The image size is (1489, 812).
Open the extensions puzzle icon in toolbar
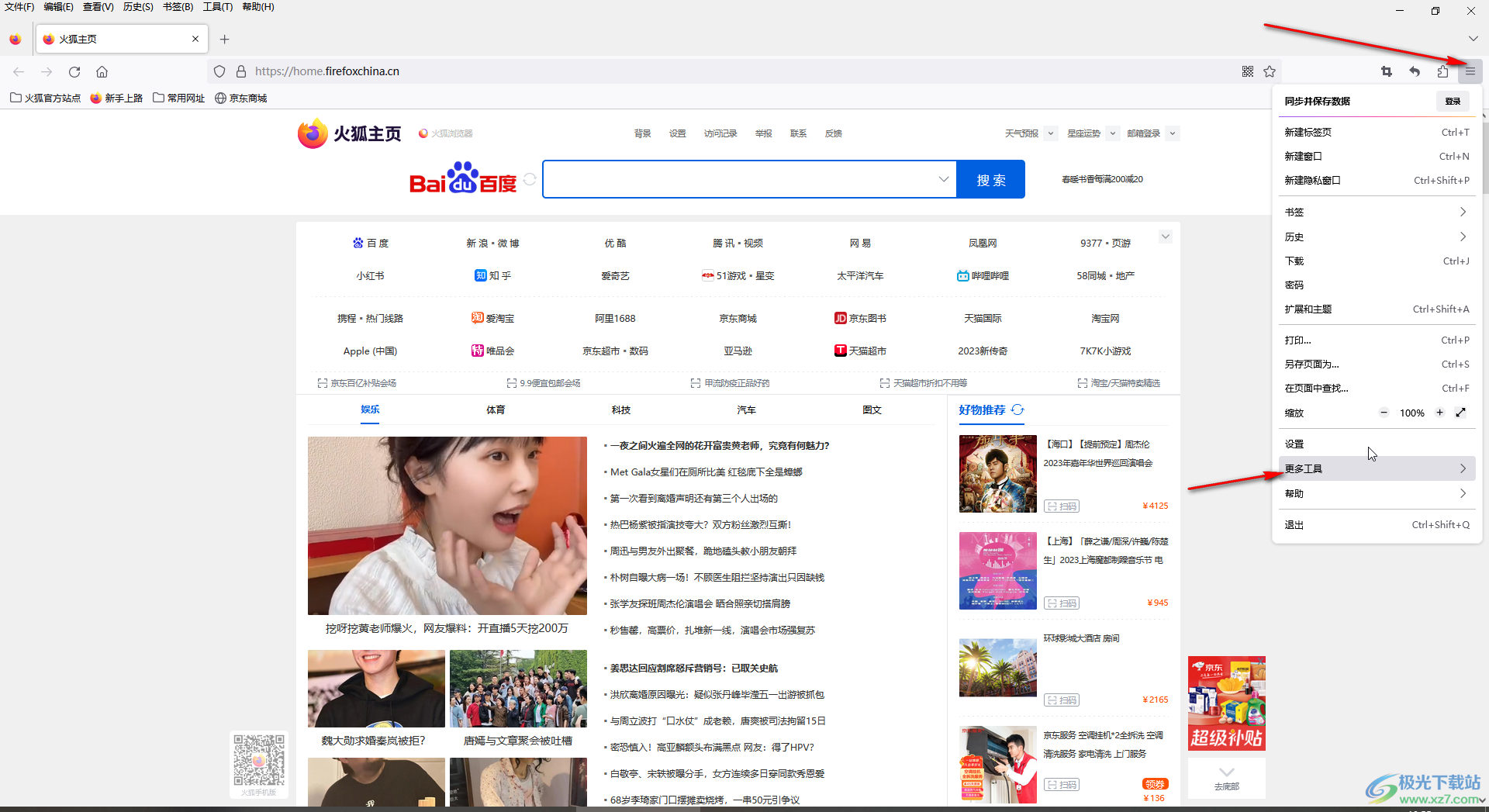click(1442, 71)
